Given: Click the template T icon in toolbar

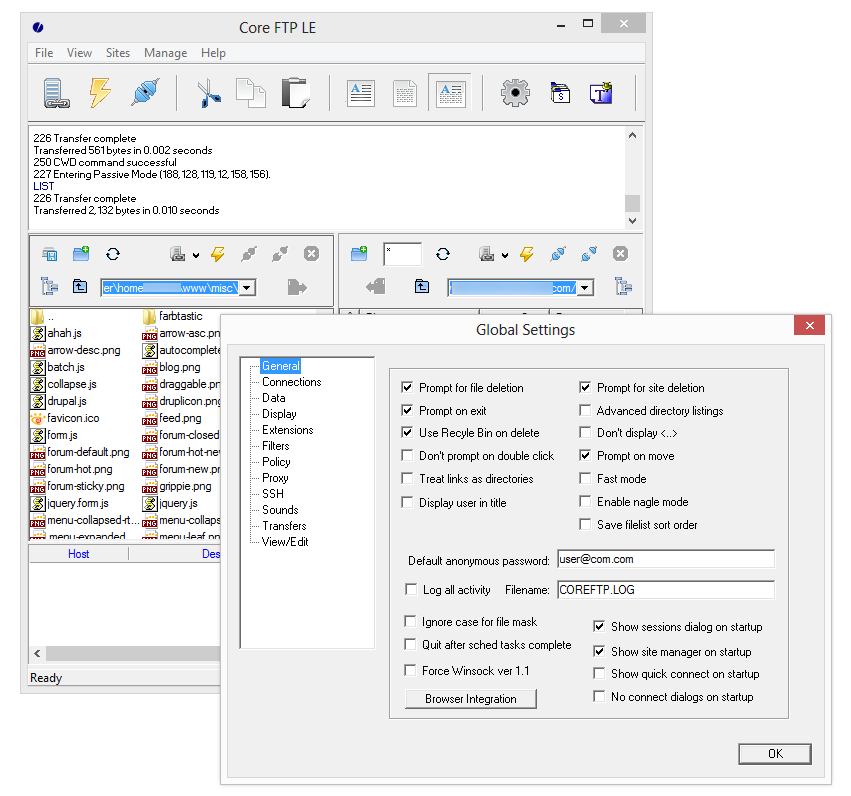Looking at the screenshot, I should point(601,93).
